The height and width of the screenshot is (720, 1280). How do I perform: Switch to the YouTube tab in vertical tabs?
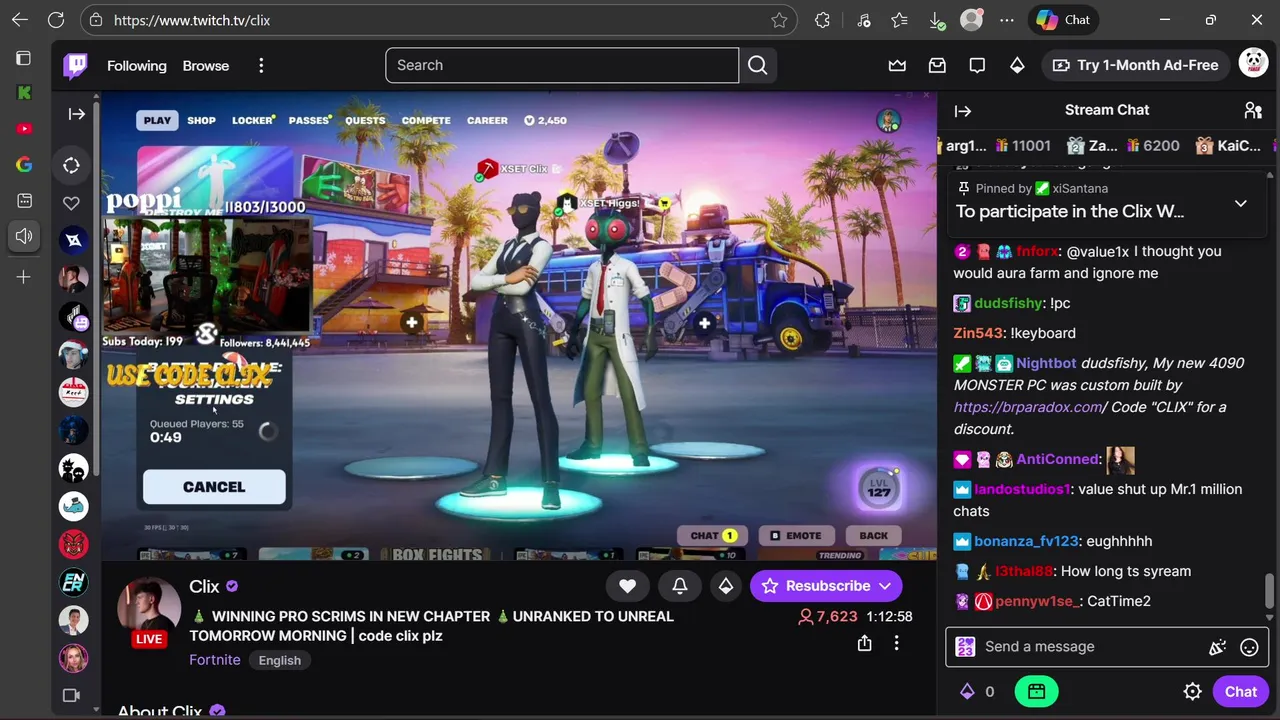24,129
